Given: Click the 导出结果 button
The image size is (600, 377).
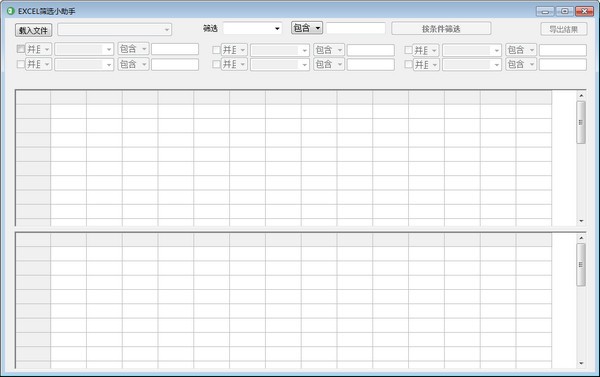Looking at the screenshot, I should (563, 29).
